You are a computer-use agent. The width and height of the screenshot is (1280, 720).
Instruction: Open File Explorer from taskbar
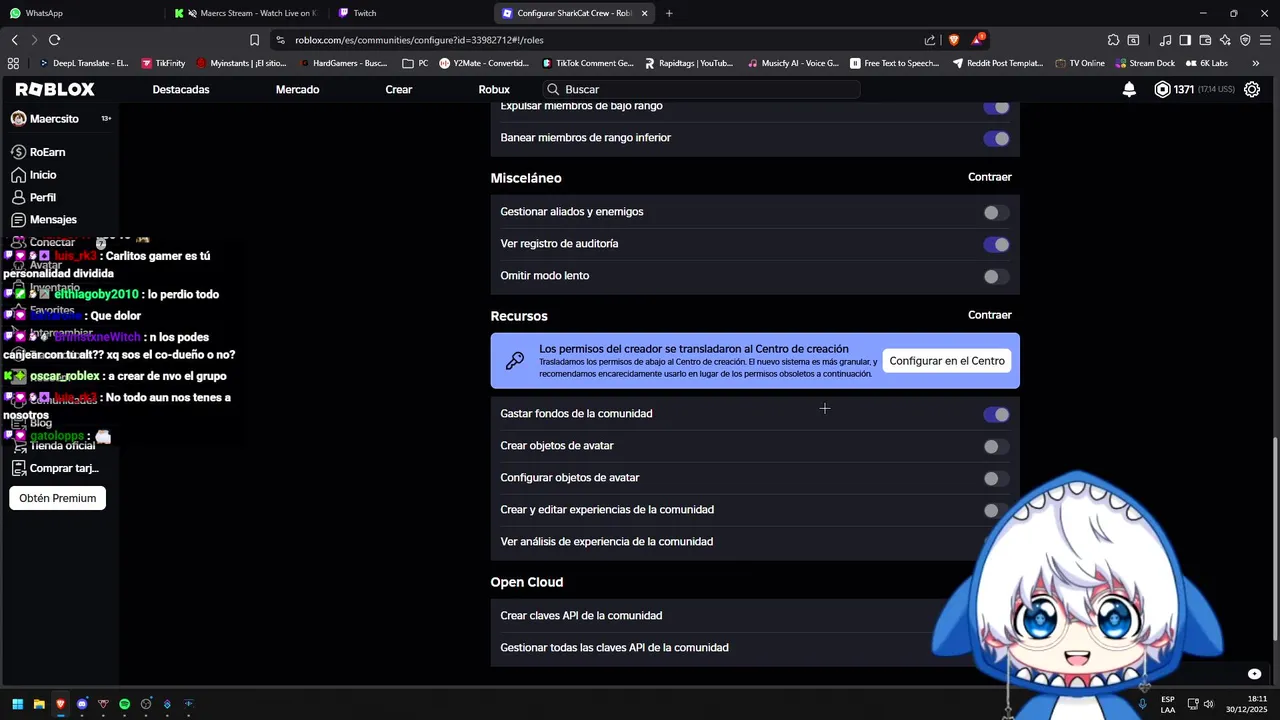[x=39, y=704]
